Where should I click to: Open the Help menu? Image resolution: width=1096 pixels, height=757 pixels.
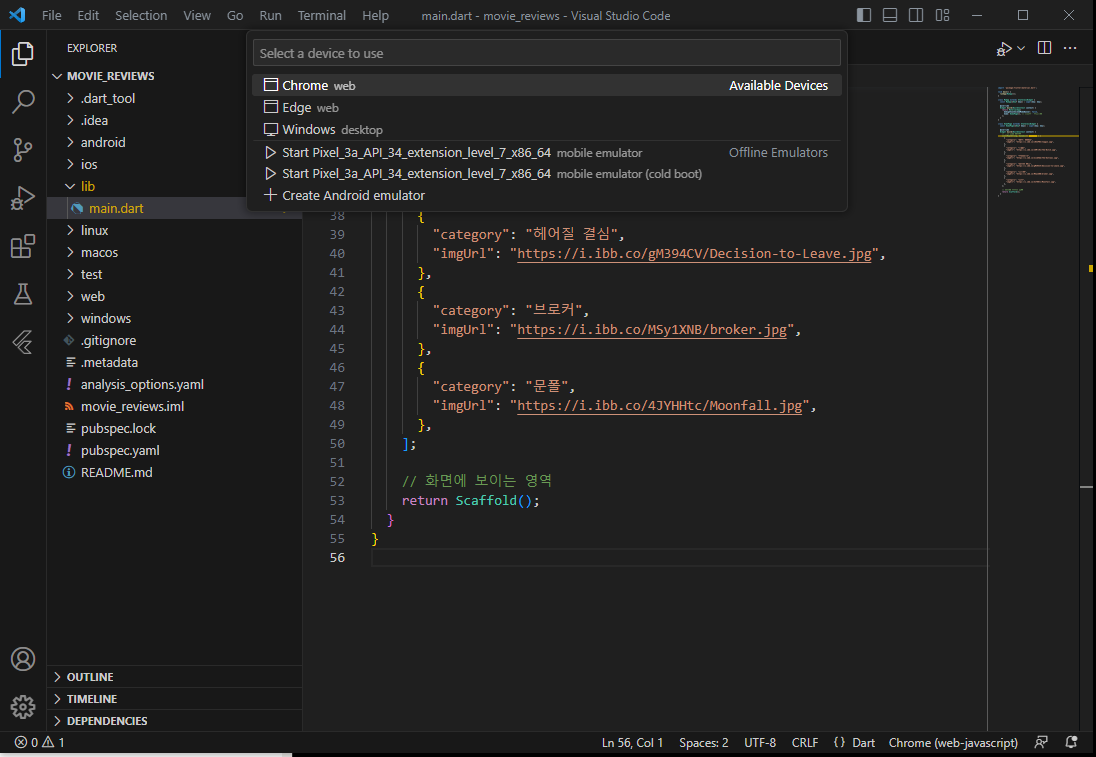pos(375,15)
